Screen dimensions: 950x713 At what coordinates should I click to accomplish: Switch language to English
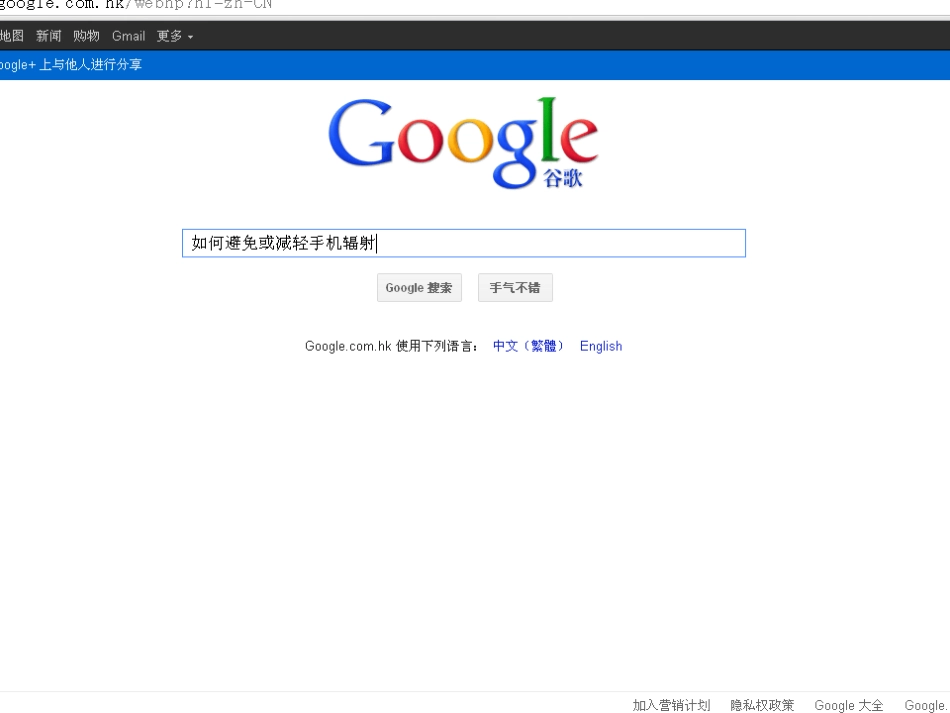click(x=601, y=346)
